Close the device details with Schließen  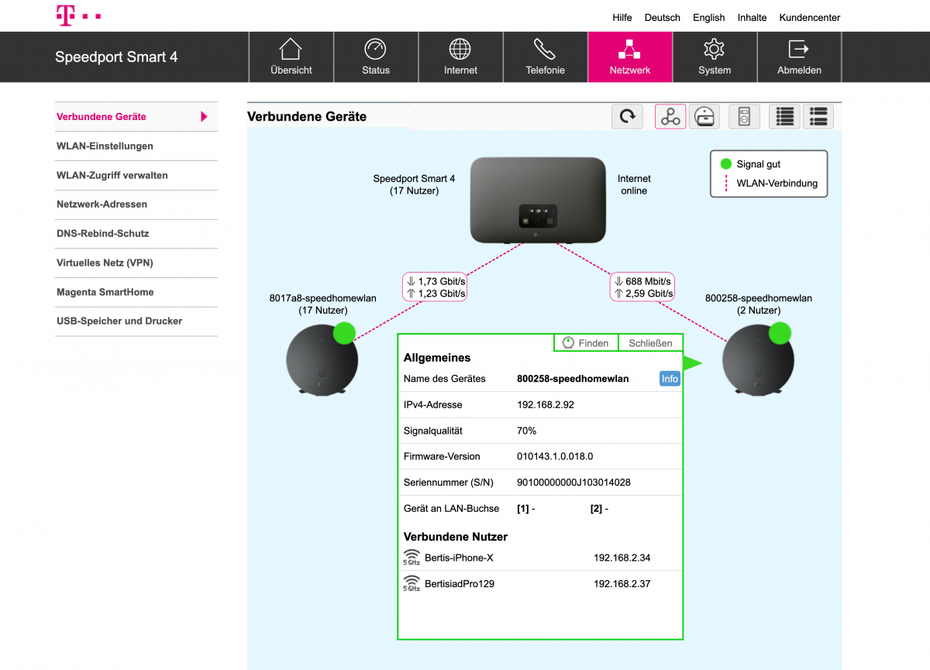click(650, 343)
